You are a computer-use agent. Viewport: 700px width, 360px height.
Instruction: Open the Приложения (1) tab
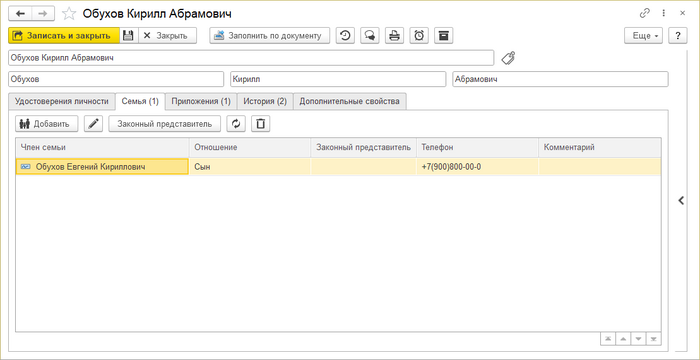[x=201, y=101]
